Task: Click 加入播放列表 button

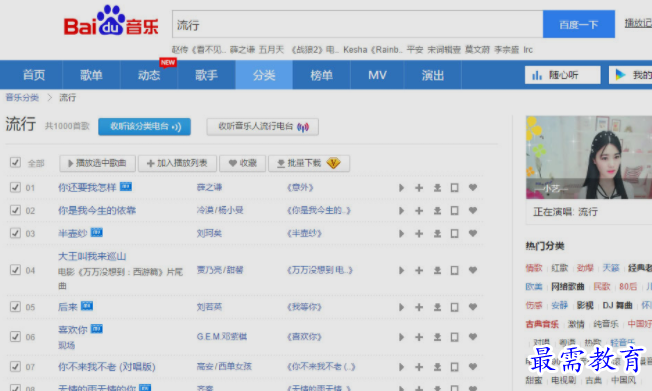Action: (178, 163)
